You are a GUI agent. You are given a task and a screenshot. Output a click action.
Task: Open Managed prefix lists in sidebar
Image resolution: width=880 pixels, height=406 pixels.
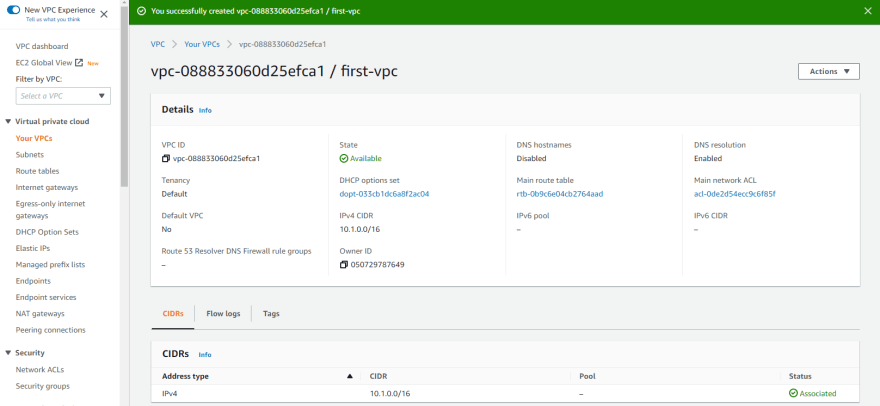pyautogui.click(x=51, y=264)
